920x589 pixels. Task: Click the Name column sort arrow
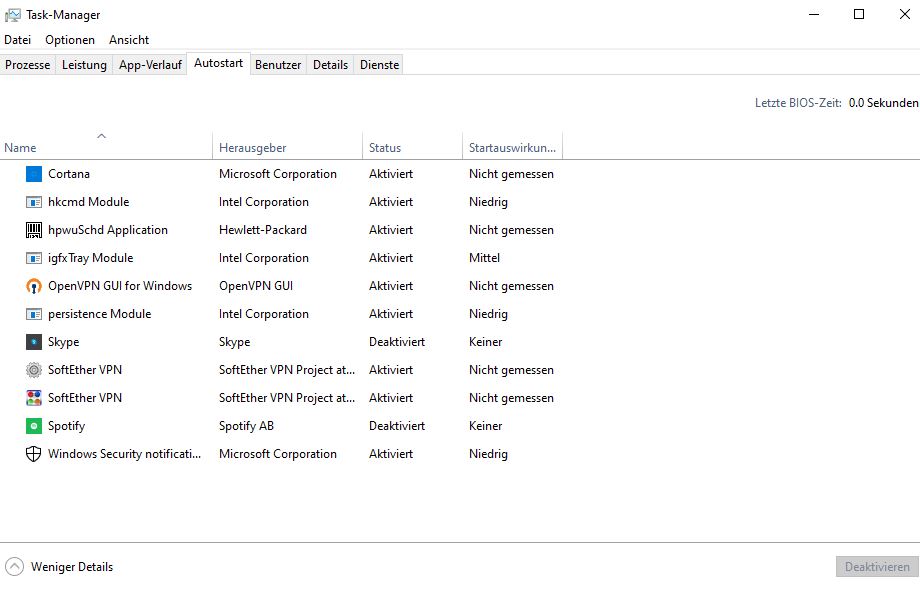coord(102,136)
